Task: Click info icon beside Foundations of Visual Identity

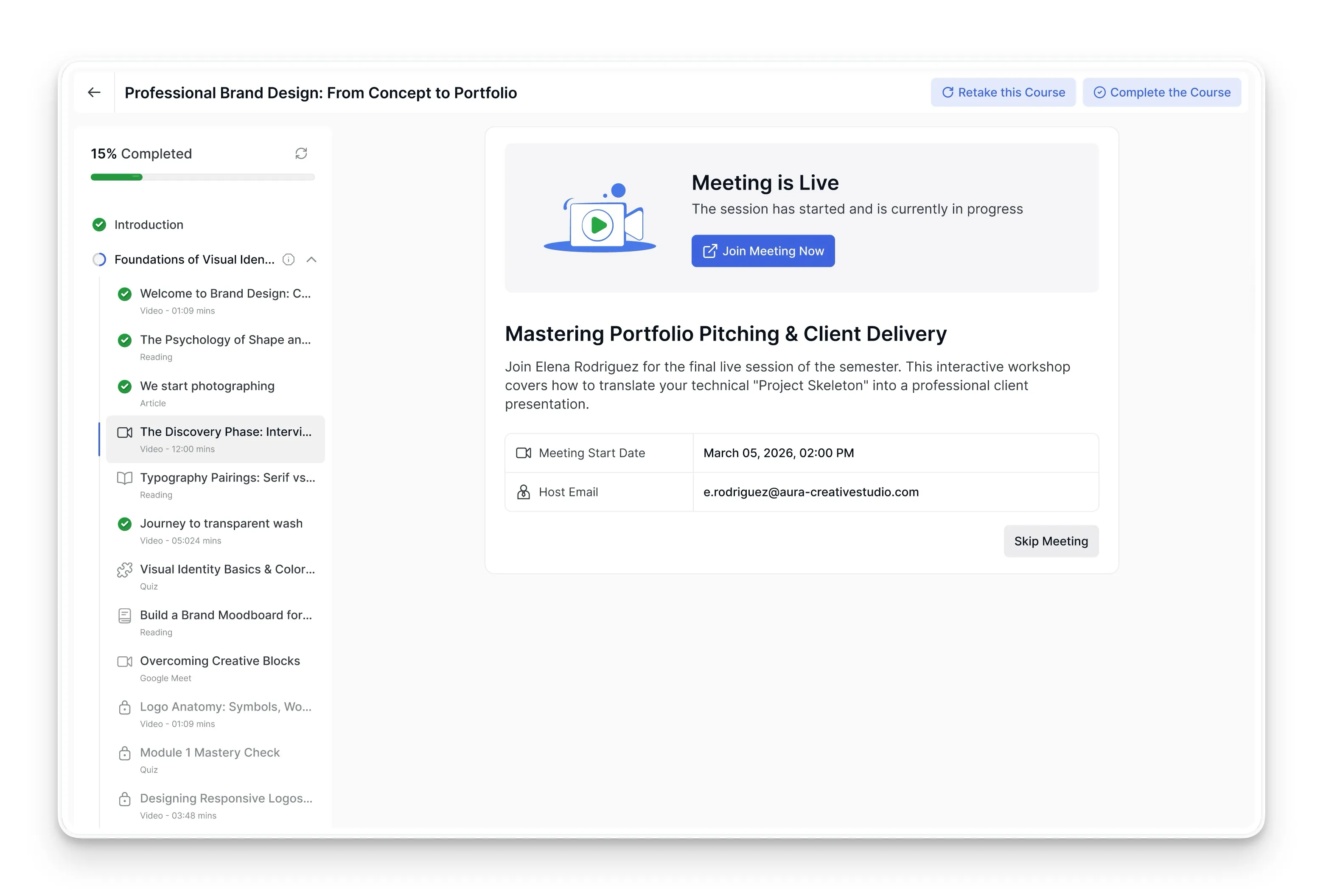Action: (x=289, y=260)
